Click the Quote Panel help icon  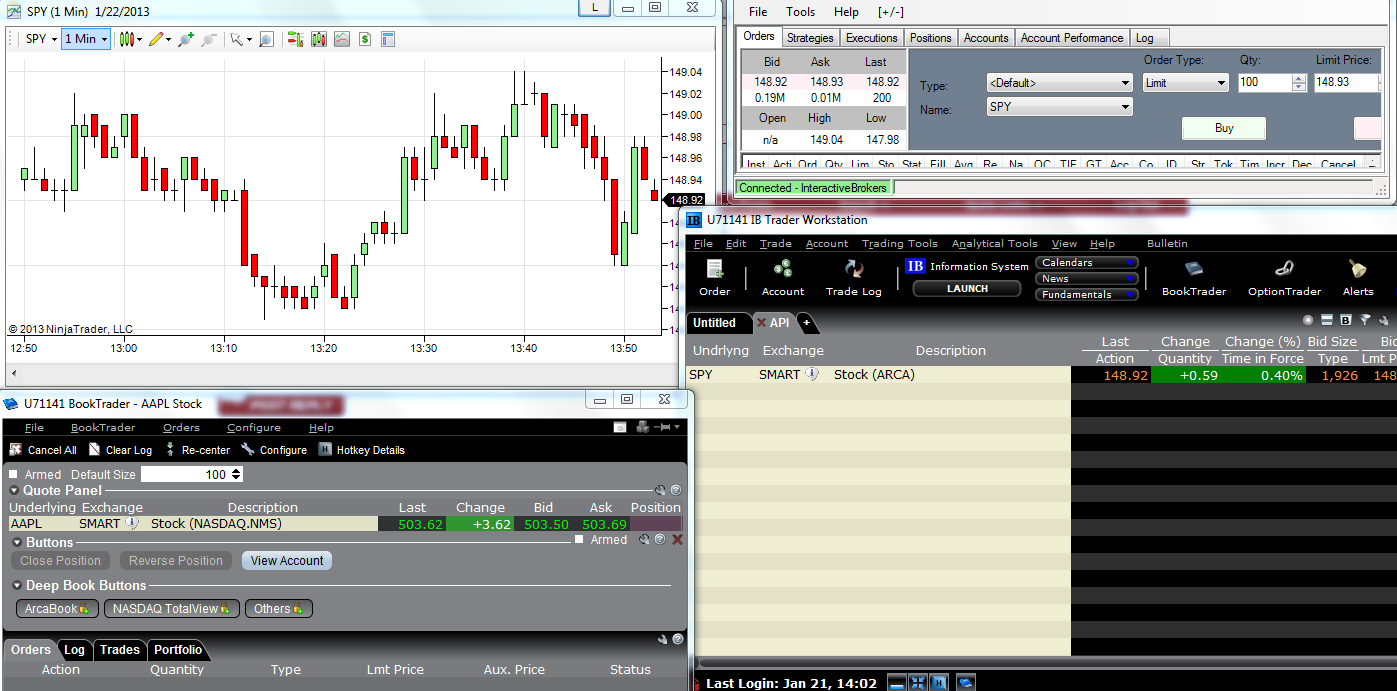[x=676, y=490]
